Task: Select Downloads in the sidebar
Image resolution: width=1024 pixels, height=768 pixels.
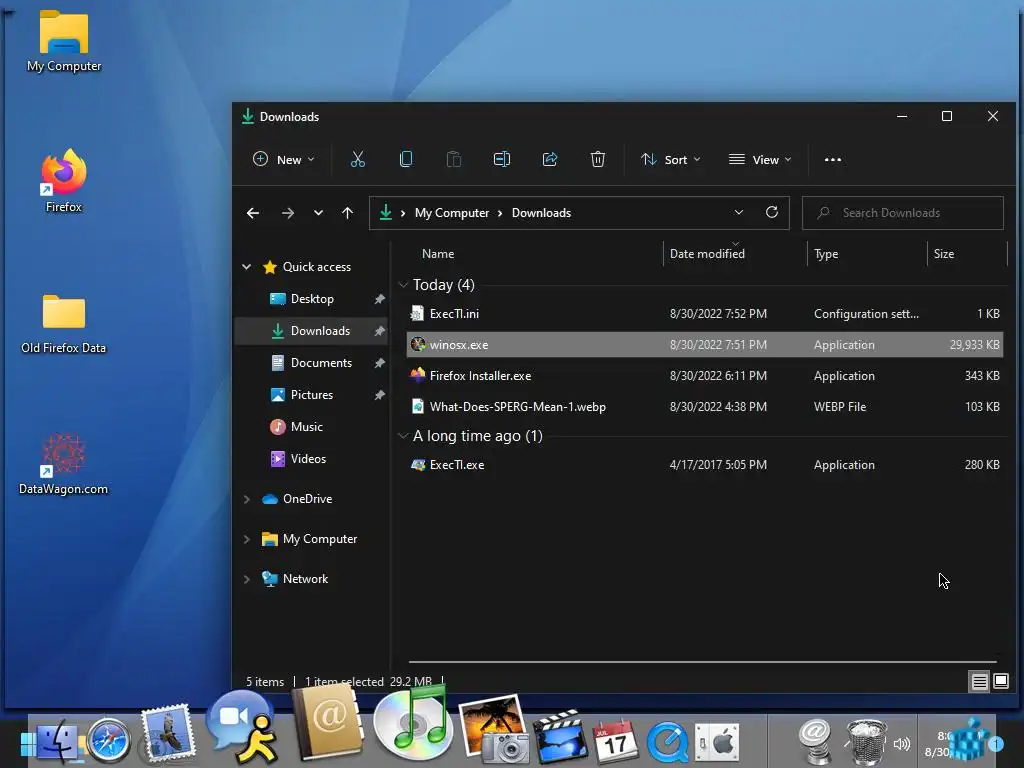Action: coord(312,331)
